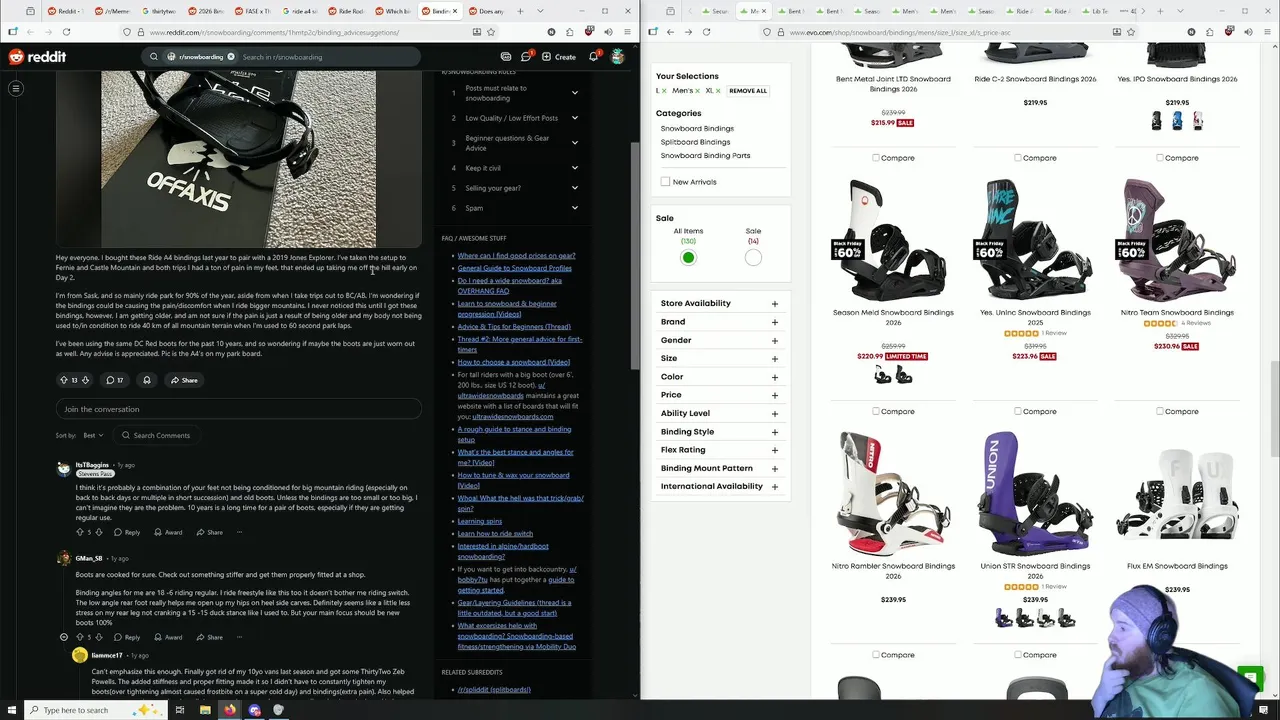Switch to the 2026 Bin Reddit tab
The image size is (1280, 720).
(209, 11)
